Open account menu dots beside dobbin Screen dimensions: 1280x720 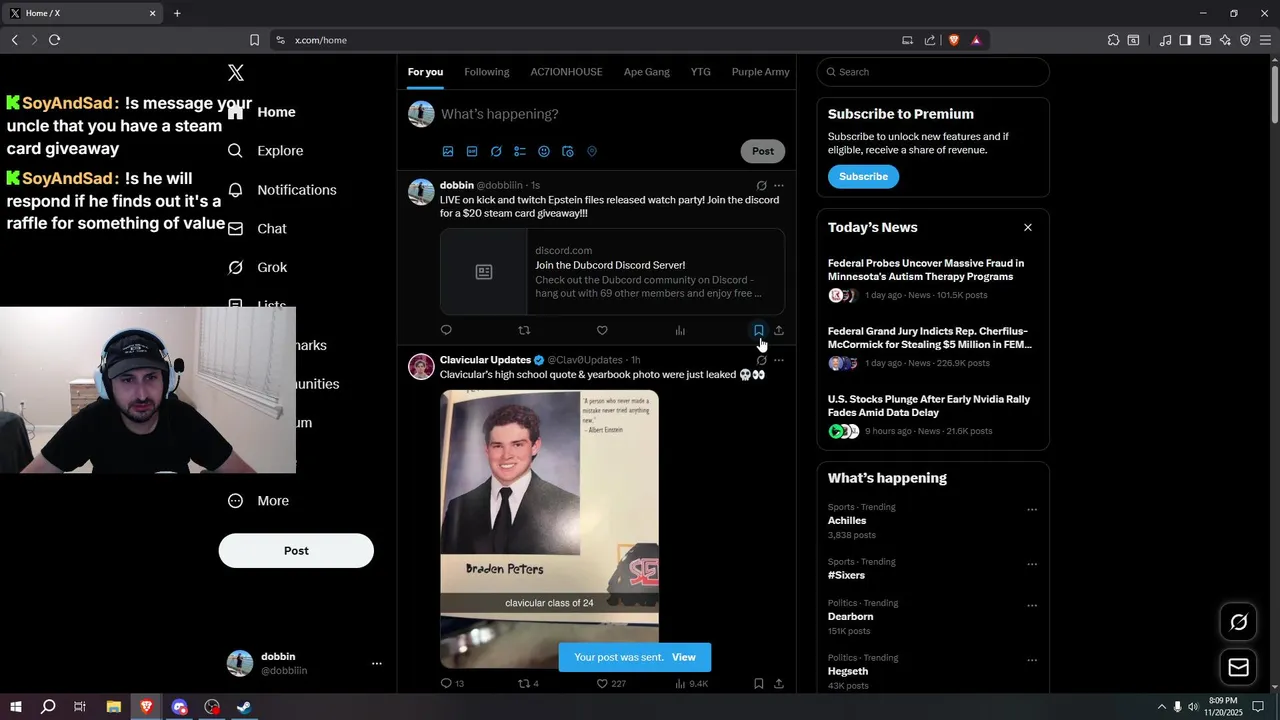(x=377, y=663)
